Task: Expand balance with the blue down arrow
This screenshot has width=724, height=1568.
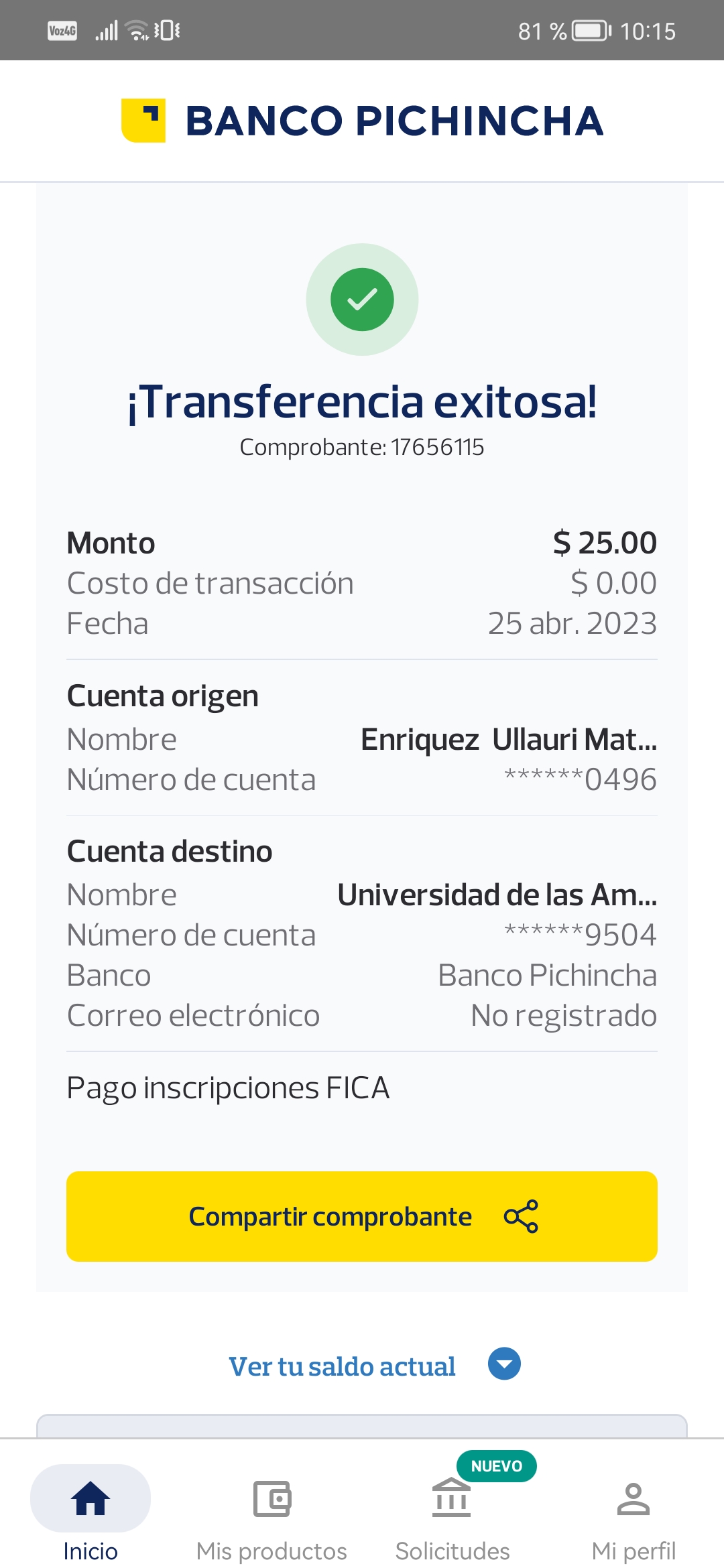Action: point(505,1364)
